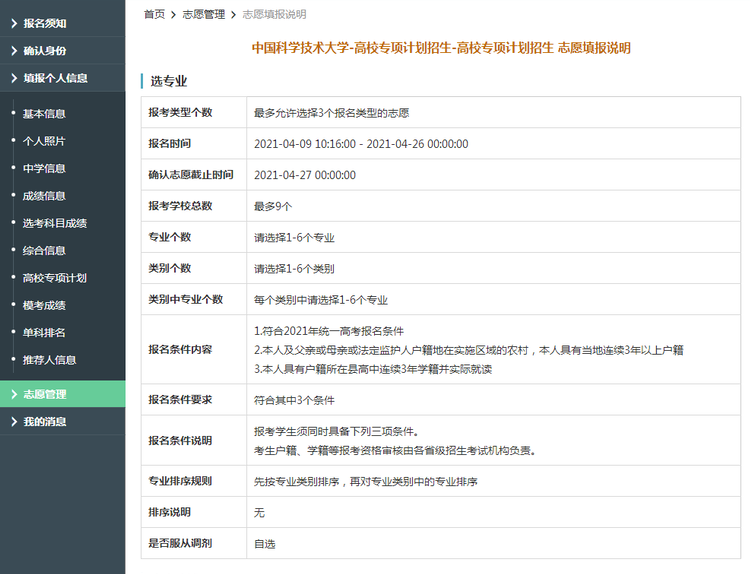Click the 志愿填报说明 breadcrumb text
This screenshot has width=750, height=574.
pyautogui.click(x=274, y=14)
